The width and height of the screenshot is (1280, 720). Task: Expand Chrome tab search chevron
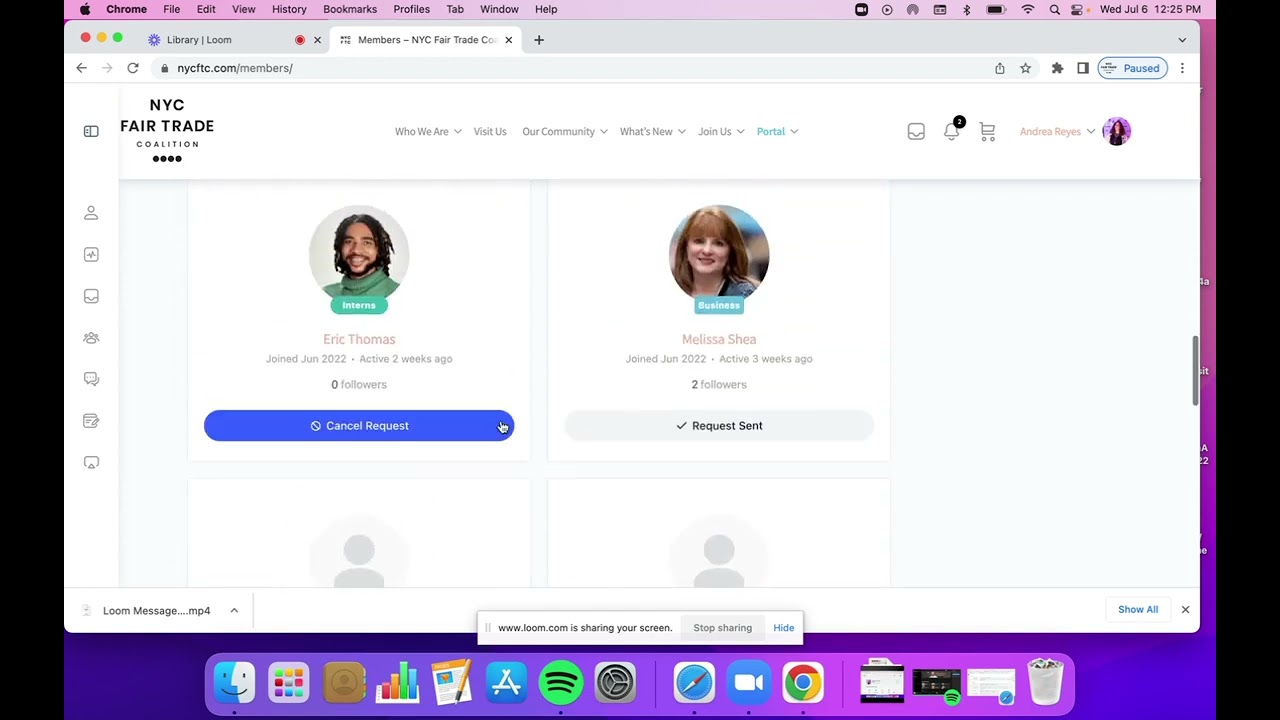coord(1182,40)
